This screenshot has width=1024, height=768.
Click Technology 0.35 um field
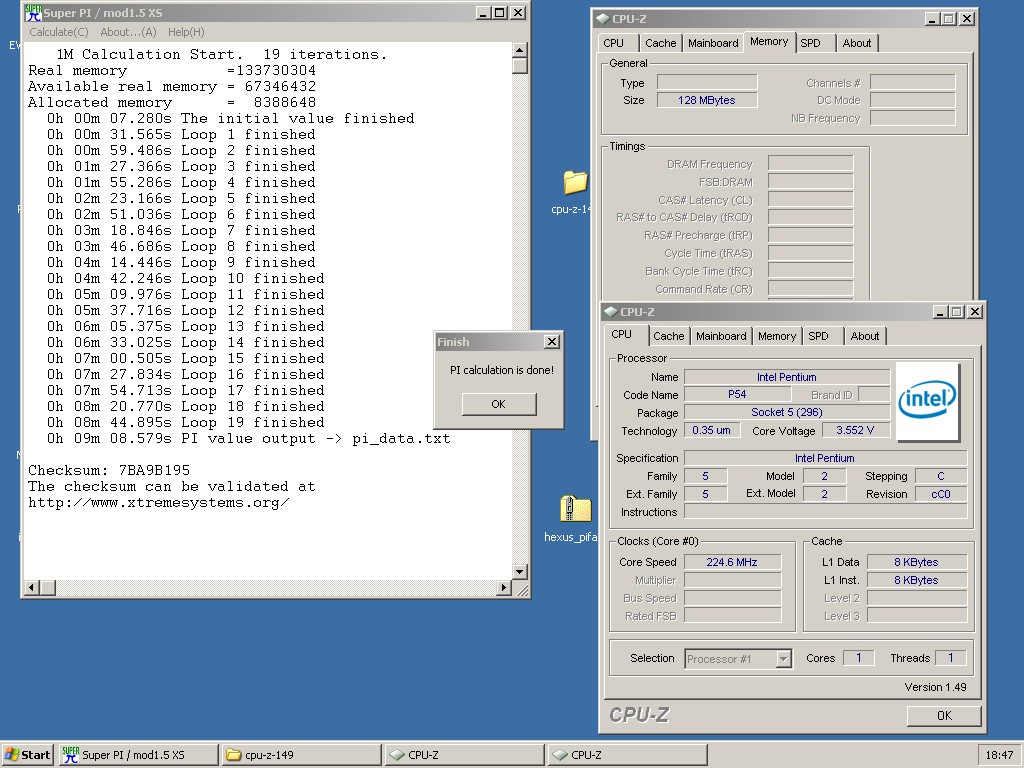[x=711, y=430]
